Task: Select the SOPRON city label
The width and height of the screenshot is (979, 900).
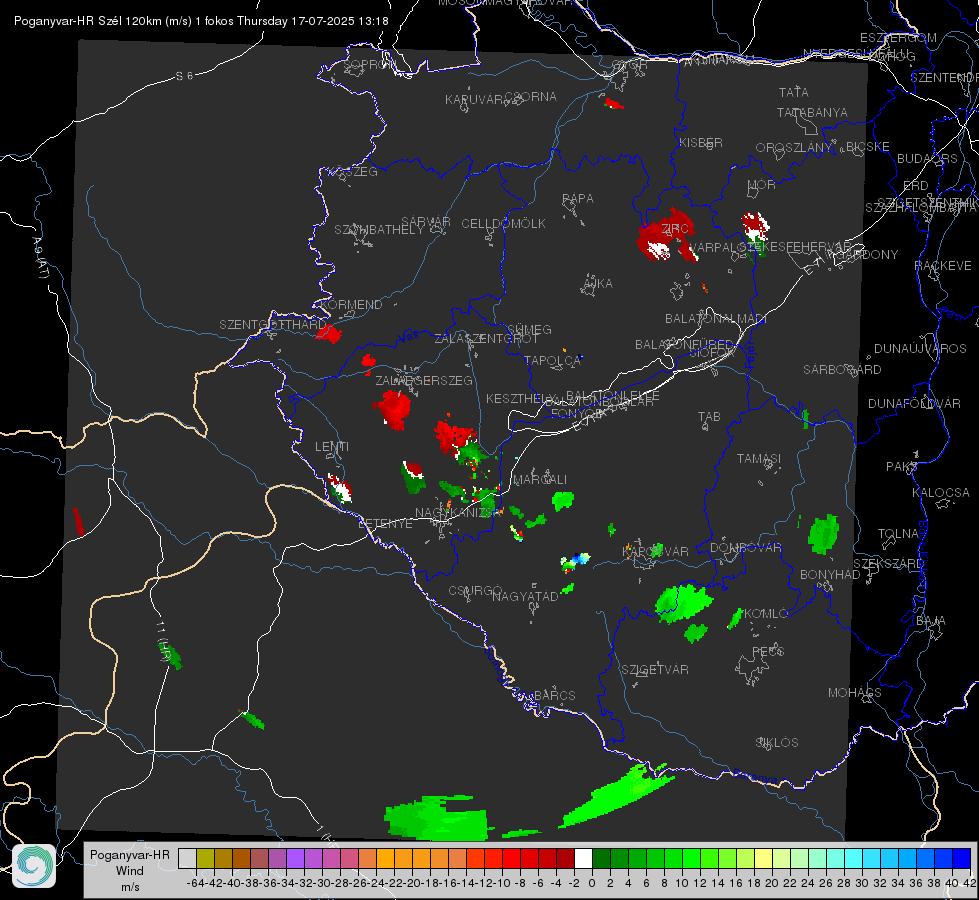Action: point(370,64)
